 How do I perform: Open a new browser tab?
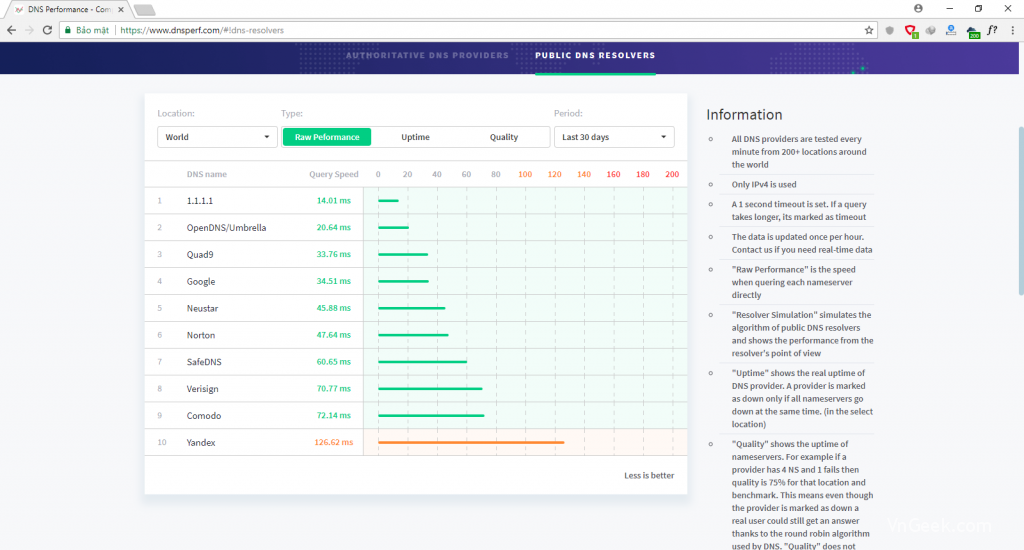coord(144,10)
